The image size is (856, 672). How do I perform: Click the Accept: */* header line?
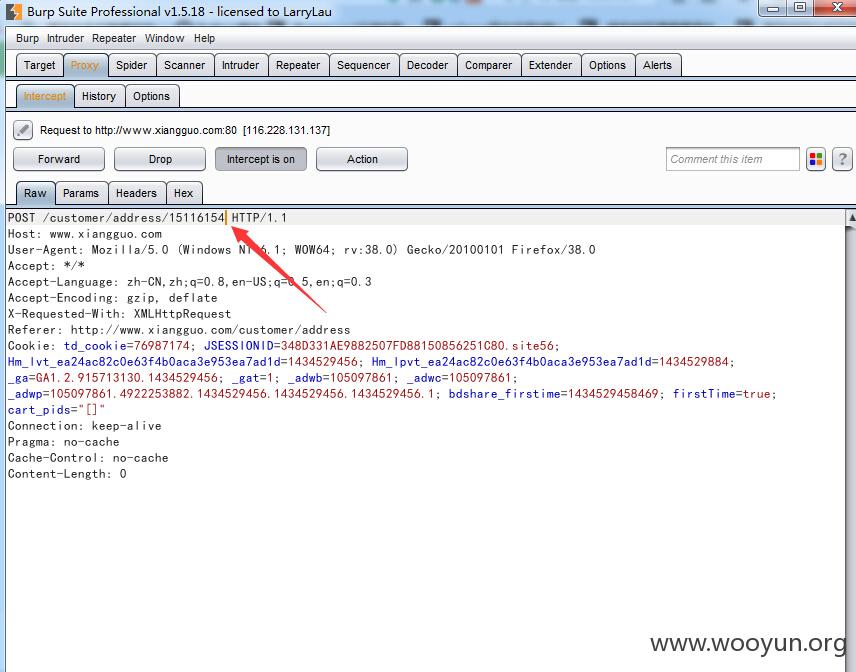[46, 266]
